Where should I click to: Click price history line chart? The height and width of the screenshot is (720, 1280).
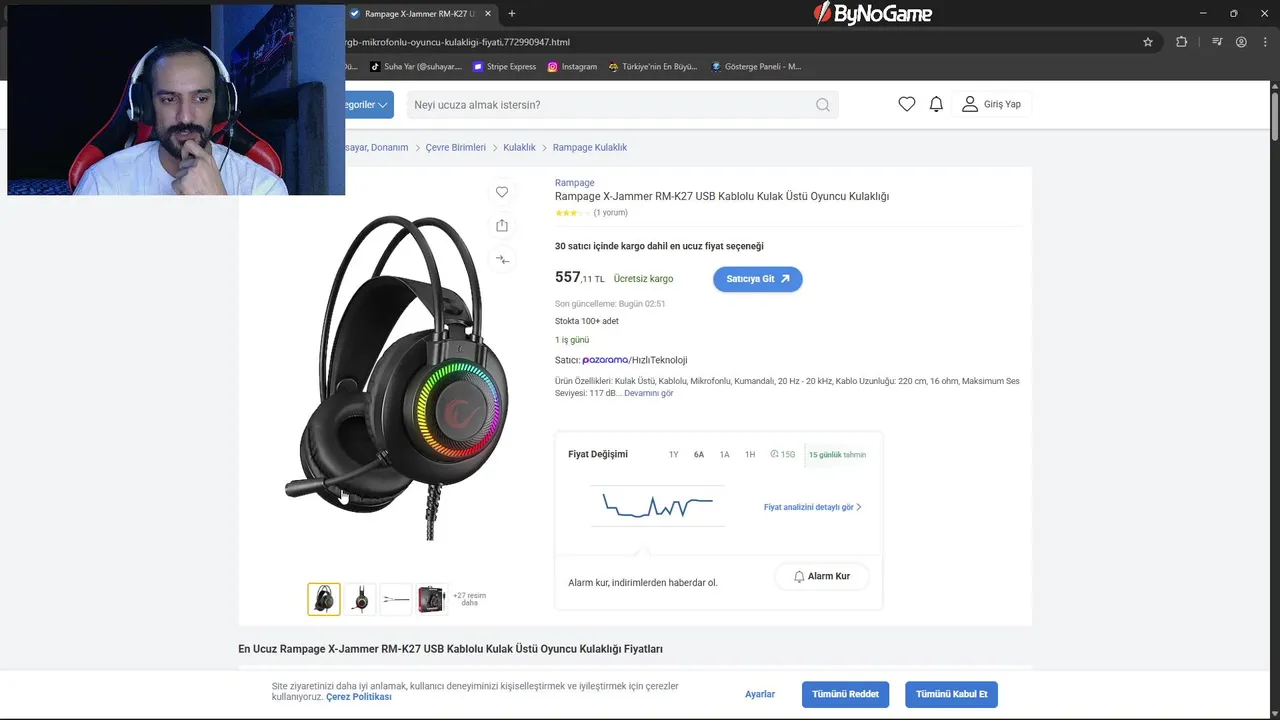658,506
